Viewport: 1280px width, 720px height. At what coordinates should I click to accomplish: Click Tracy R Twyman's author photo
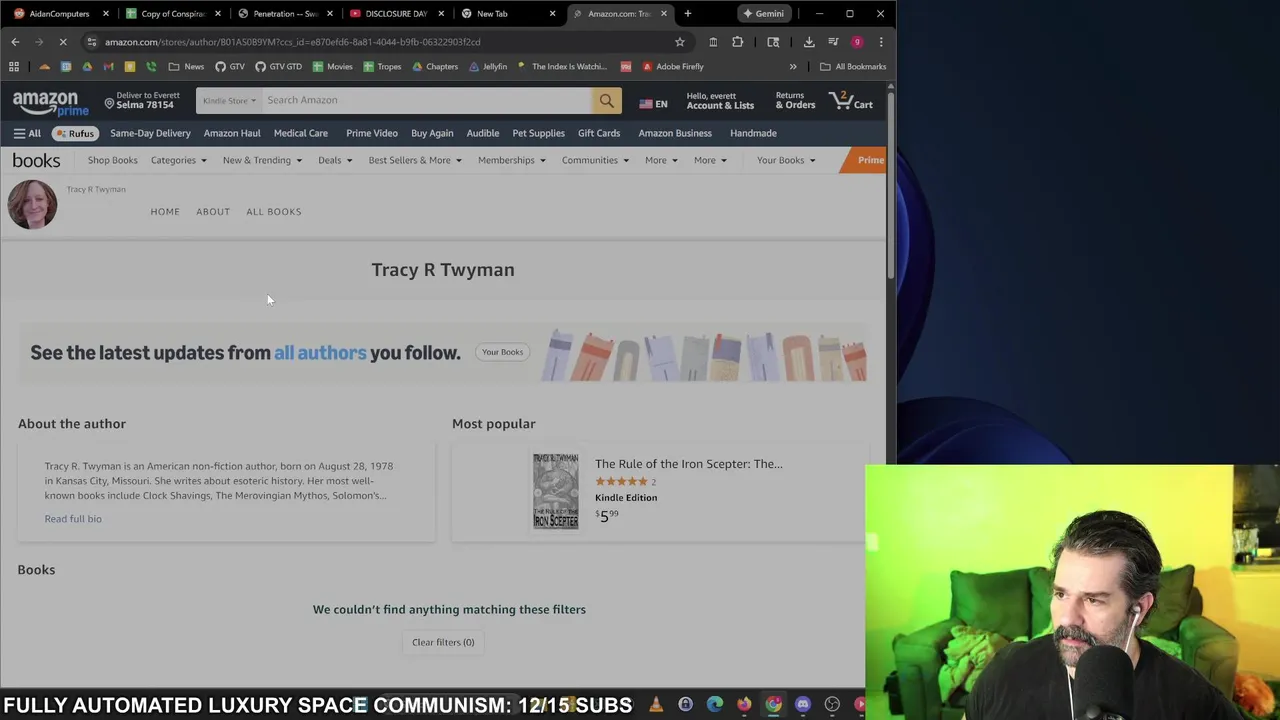(x=32, y=205)
